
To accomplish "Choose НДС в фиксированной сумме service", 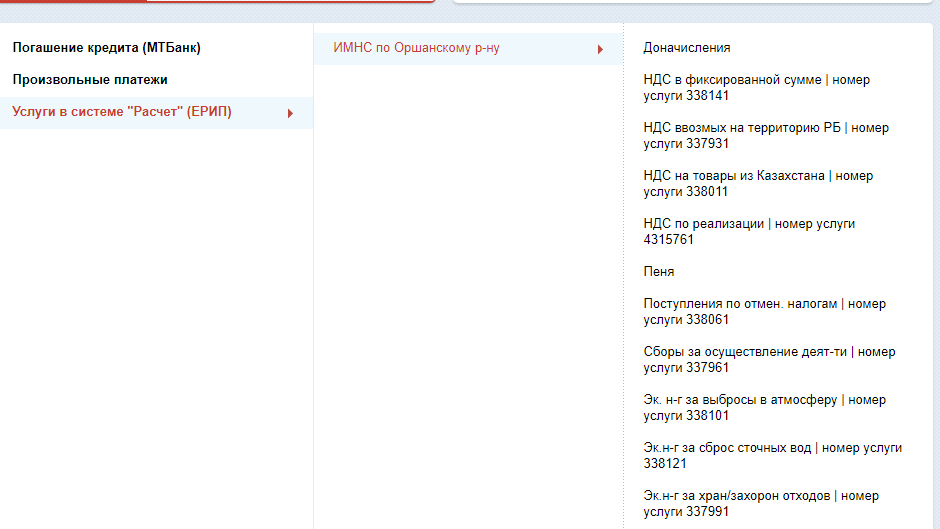I will [756, 88].
